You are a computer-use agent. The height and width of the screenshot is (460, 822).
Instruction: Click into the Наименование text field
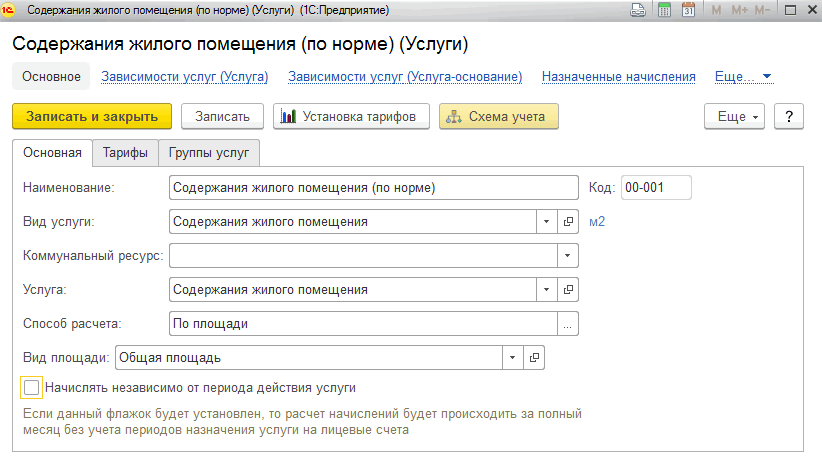coord(373,187)
